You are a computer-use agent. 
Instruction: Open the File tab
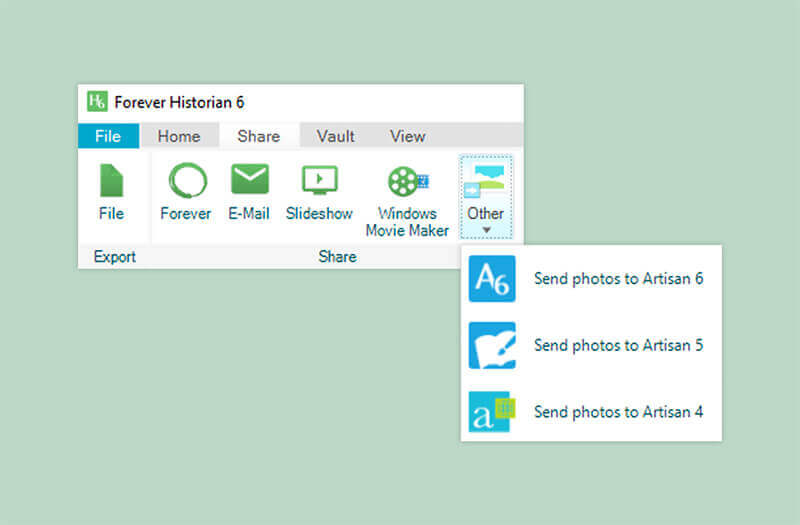(x=108, y=136)
